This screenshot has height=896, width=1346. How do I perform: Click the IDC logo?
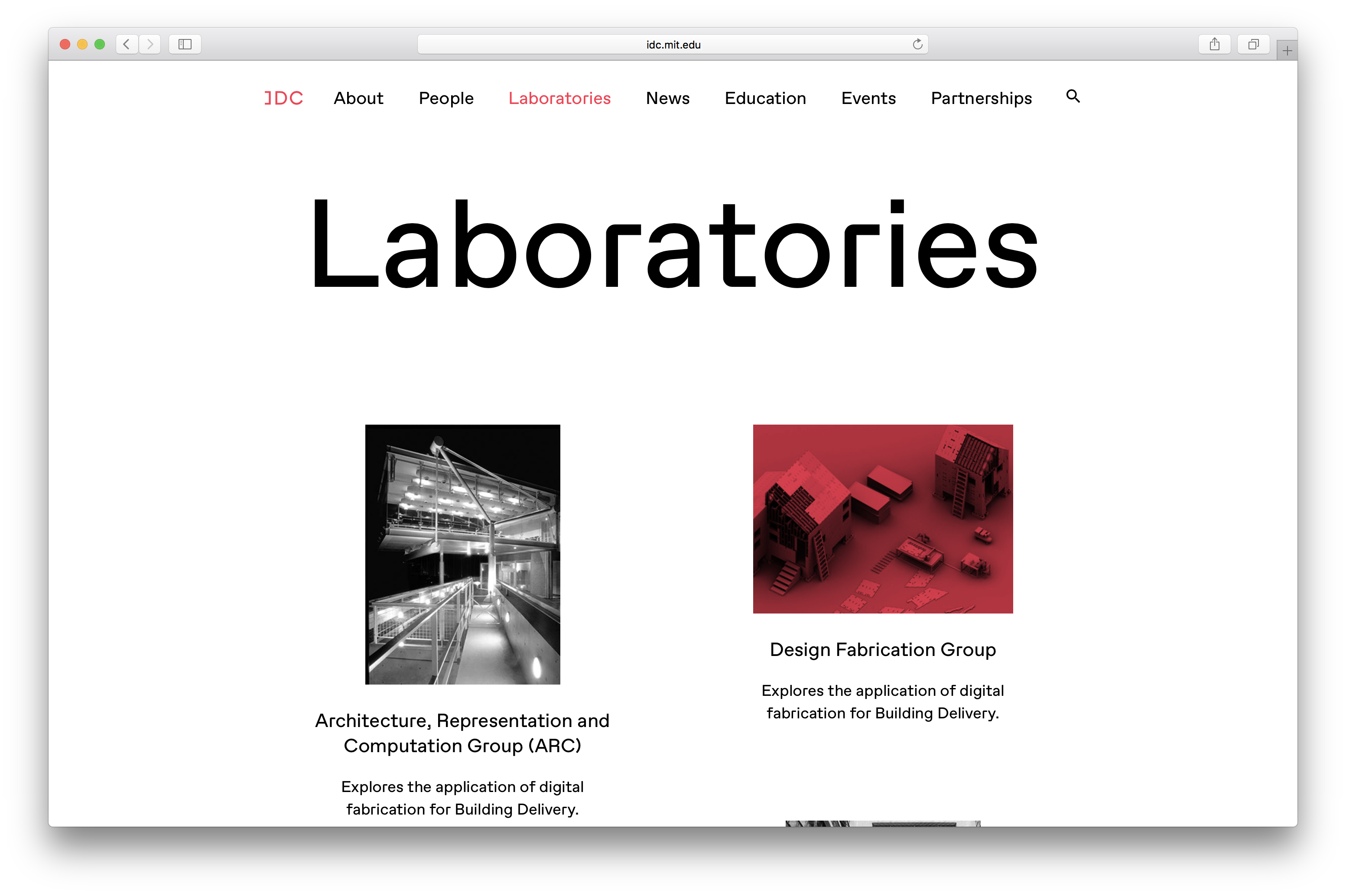point(283,98)
